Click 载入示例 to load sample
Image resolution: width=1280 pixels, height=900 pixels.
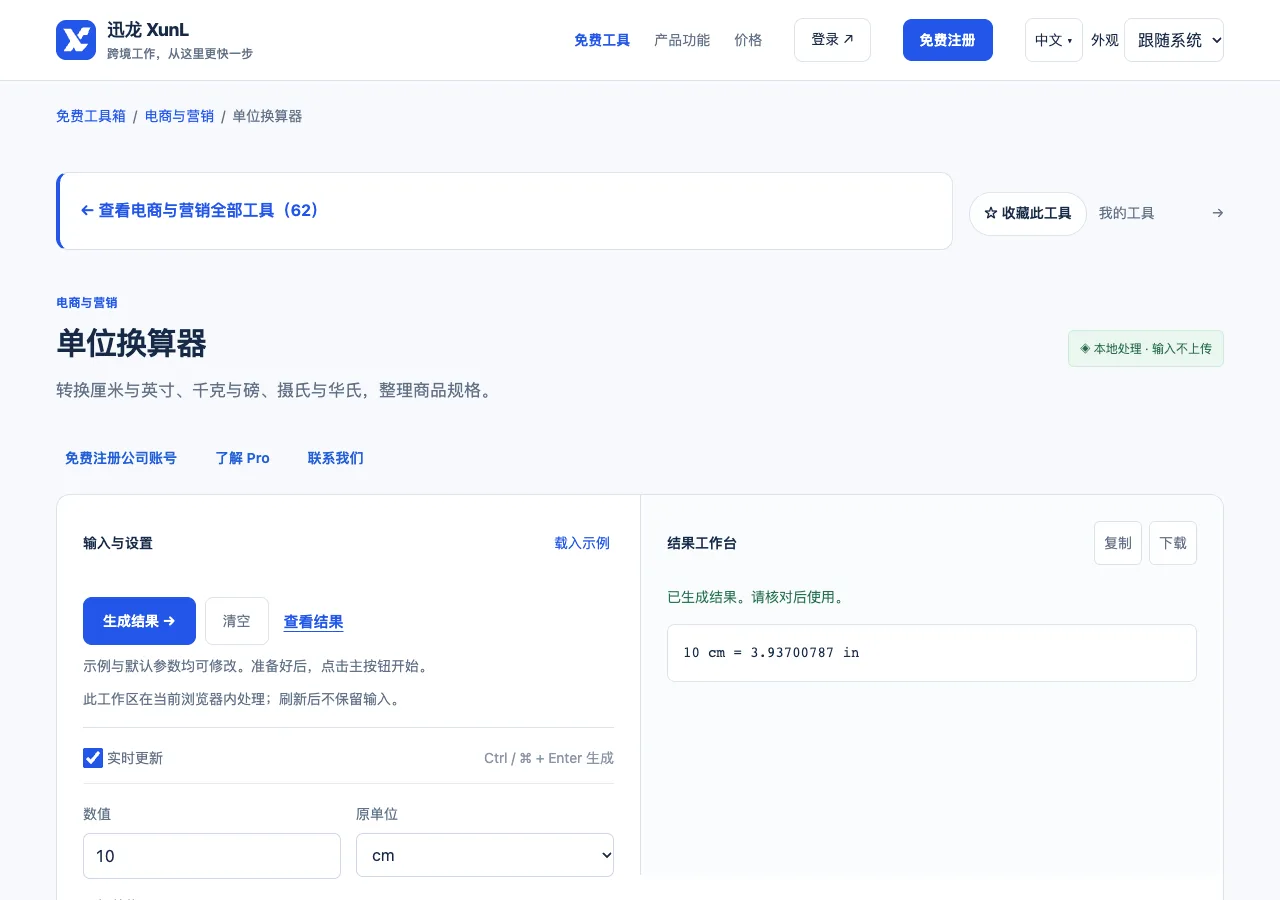pos(582,543)
